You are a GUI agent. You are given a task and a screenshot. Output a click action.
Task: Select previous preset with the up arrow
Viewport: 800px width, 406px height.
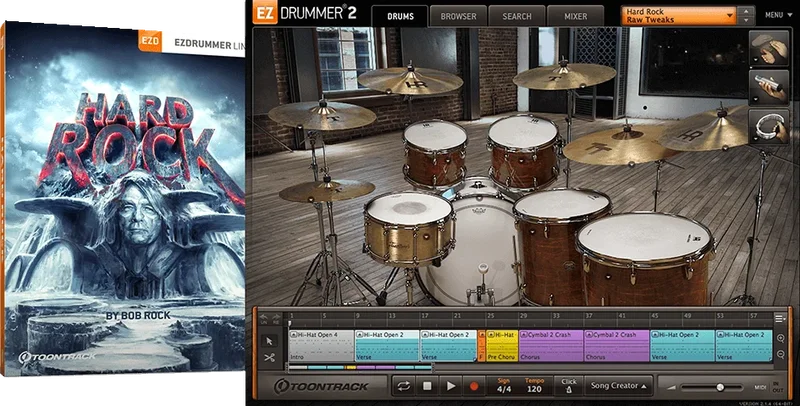[x=746, y=11]
